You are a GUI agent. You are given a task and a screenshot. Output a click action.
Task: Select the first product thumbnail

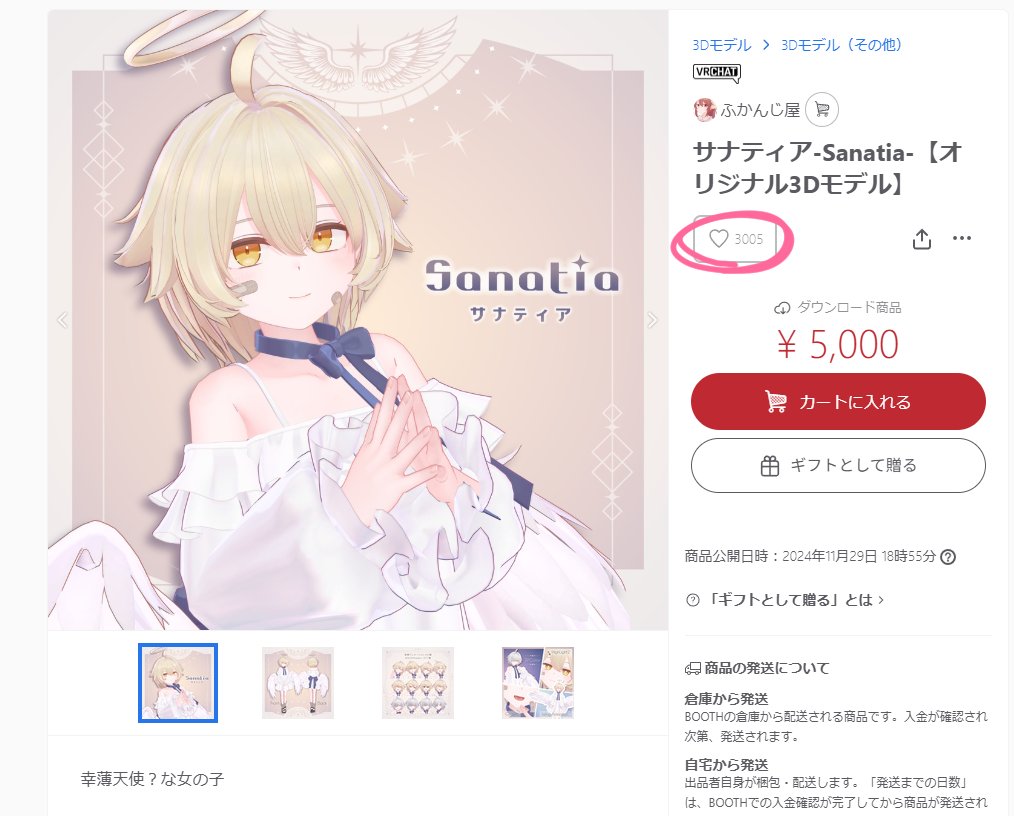tap(178, 683)
